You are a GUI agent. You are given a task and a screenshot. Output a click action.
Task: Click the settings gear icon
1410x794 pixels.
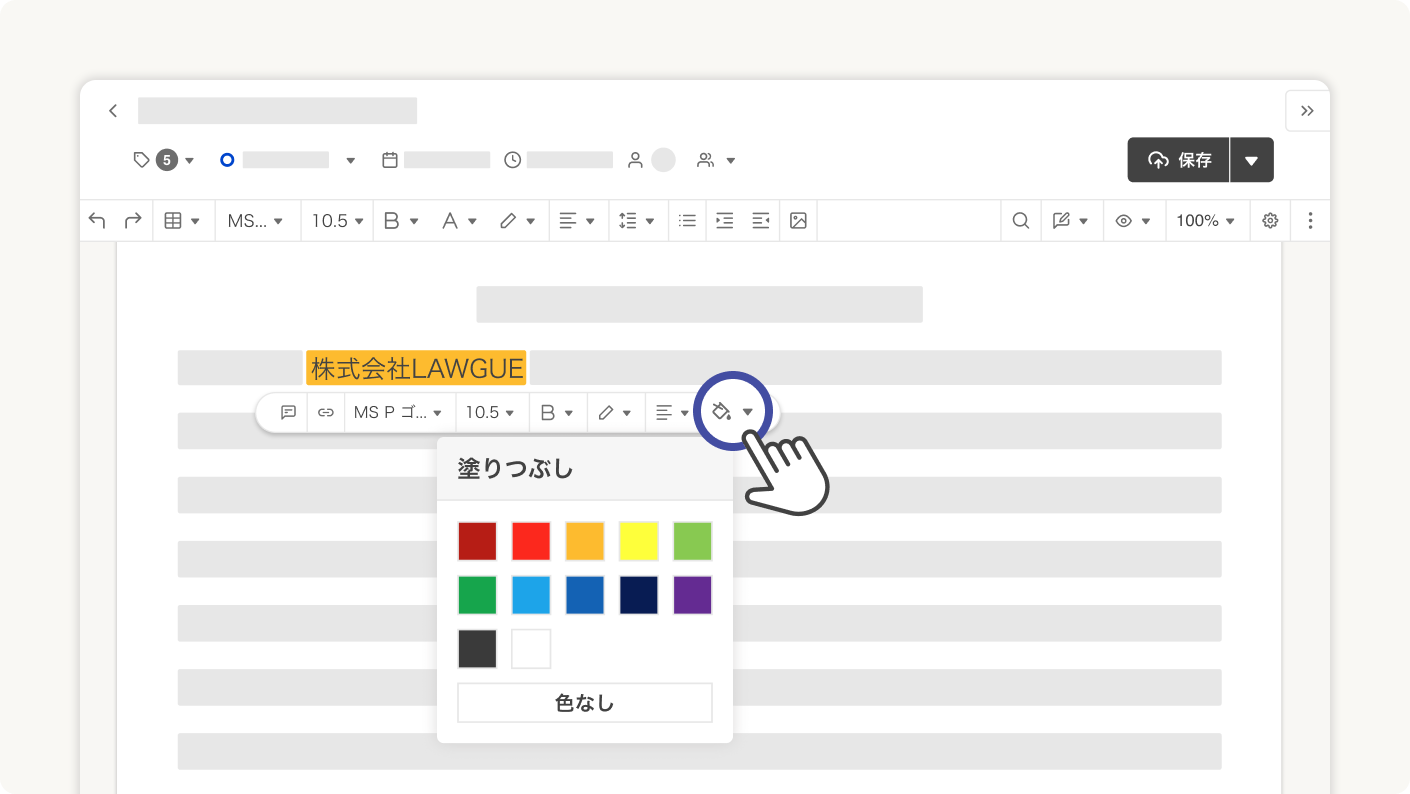(x=1269, y=220)
